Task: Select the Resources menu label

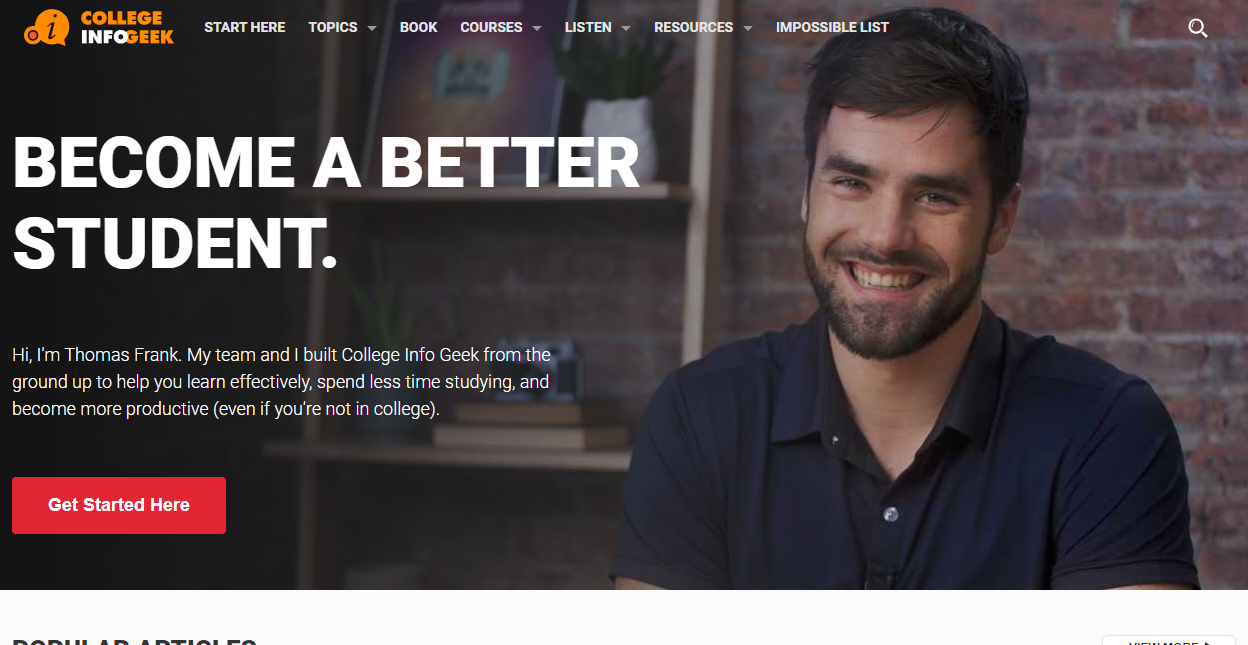Action: pos(694,27)
